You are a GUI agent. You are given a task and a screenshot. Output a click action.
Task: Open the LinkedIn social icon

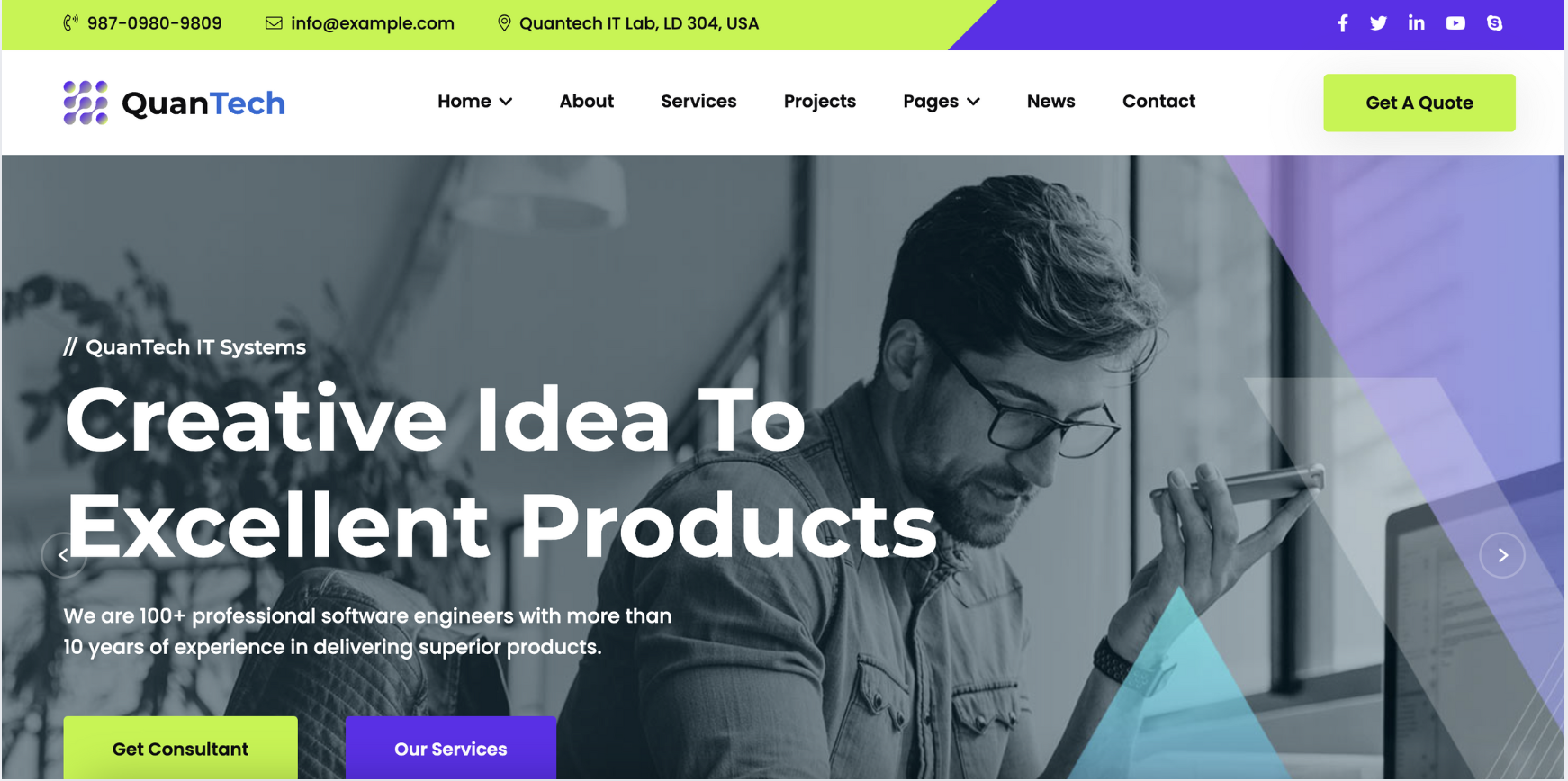tap(1416, 23)
